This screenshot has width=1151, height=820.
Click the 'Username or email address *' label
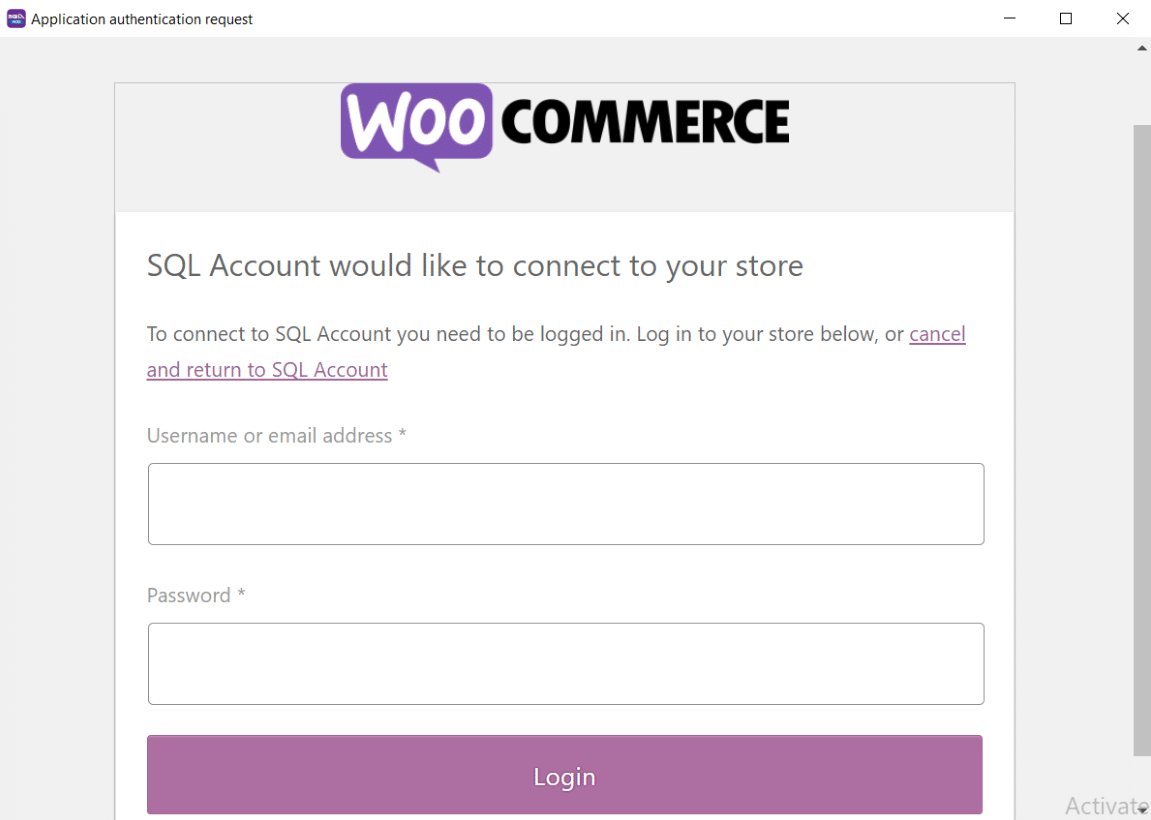pyautogui.click(x=276, y=436)
